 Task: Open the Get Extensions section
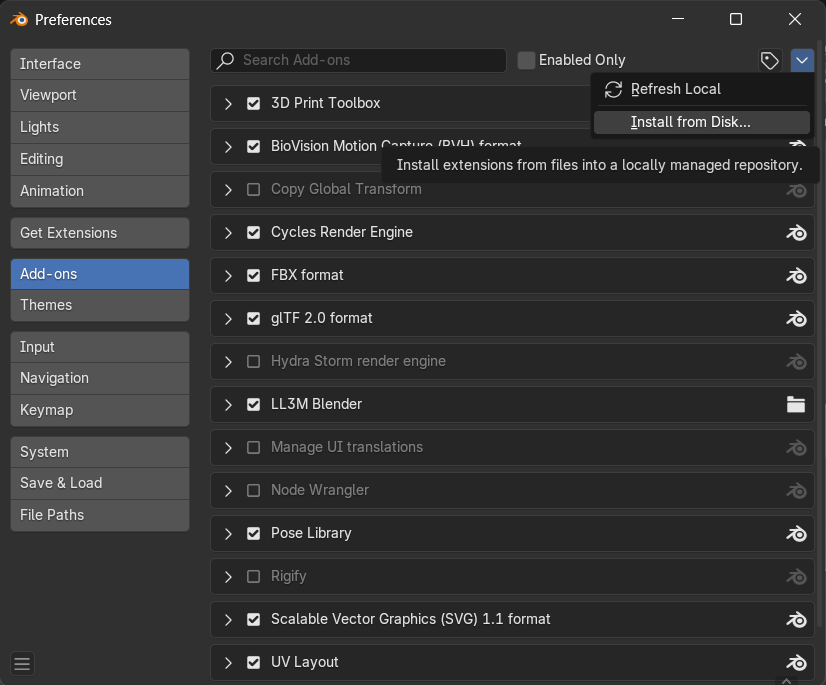click(x=100, y=233)
